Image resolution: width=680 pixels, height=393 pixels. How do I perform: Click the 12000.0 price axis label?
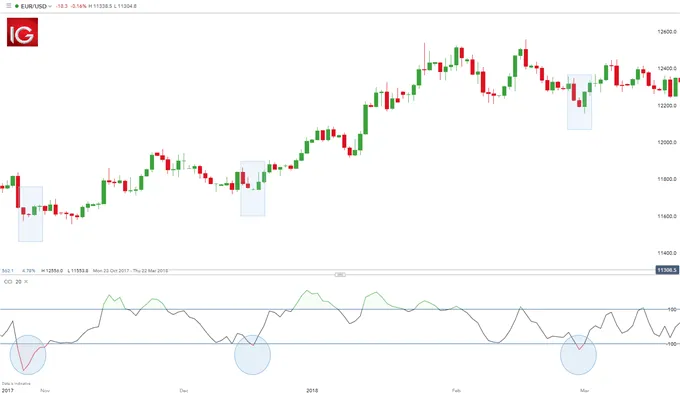coord(667,142)
